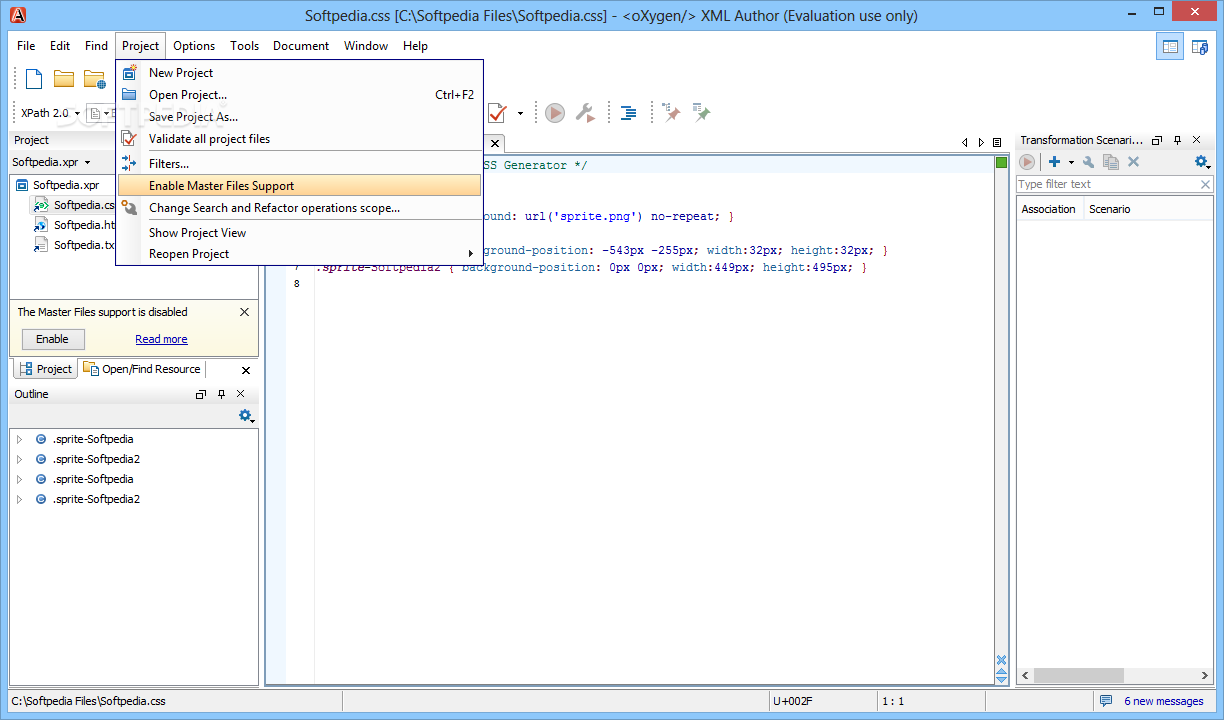This screenshot has height=720, width=1224.
Task: Open the Tools menu
Action: click(x=244, y=46)
